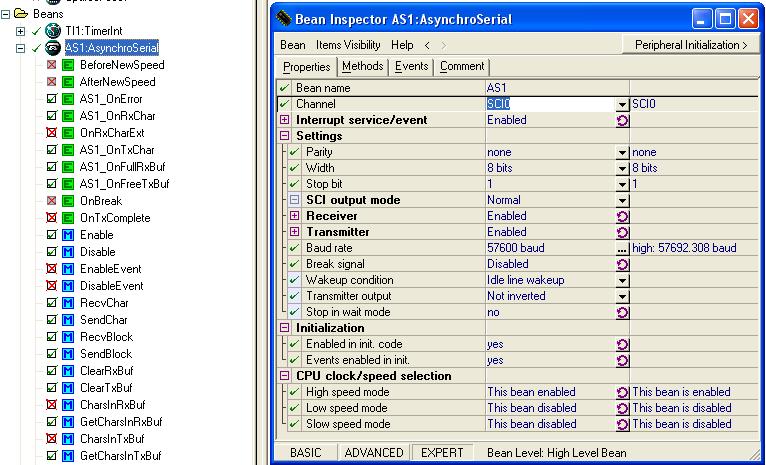Click the Baud rate ellipsis button
This screenshot has width=766, height=465.
622,249
